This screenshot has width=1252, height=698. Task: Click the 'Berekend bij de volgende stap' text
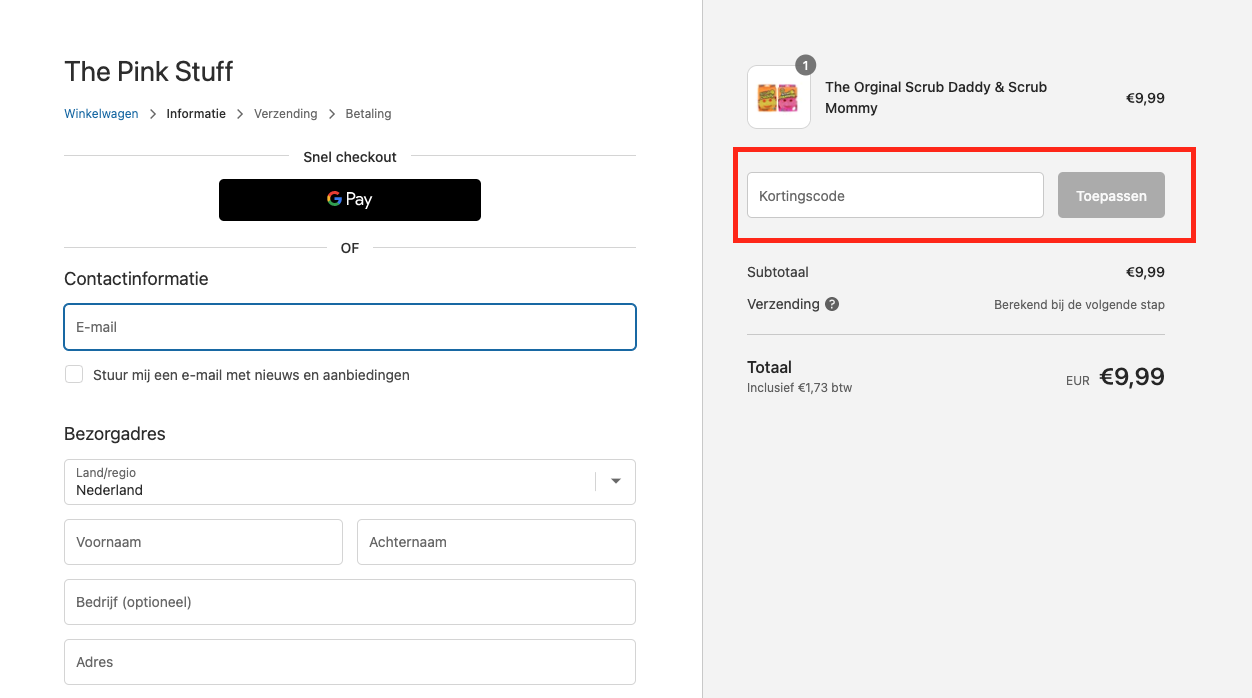coord(1079,304)
